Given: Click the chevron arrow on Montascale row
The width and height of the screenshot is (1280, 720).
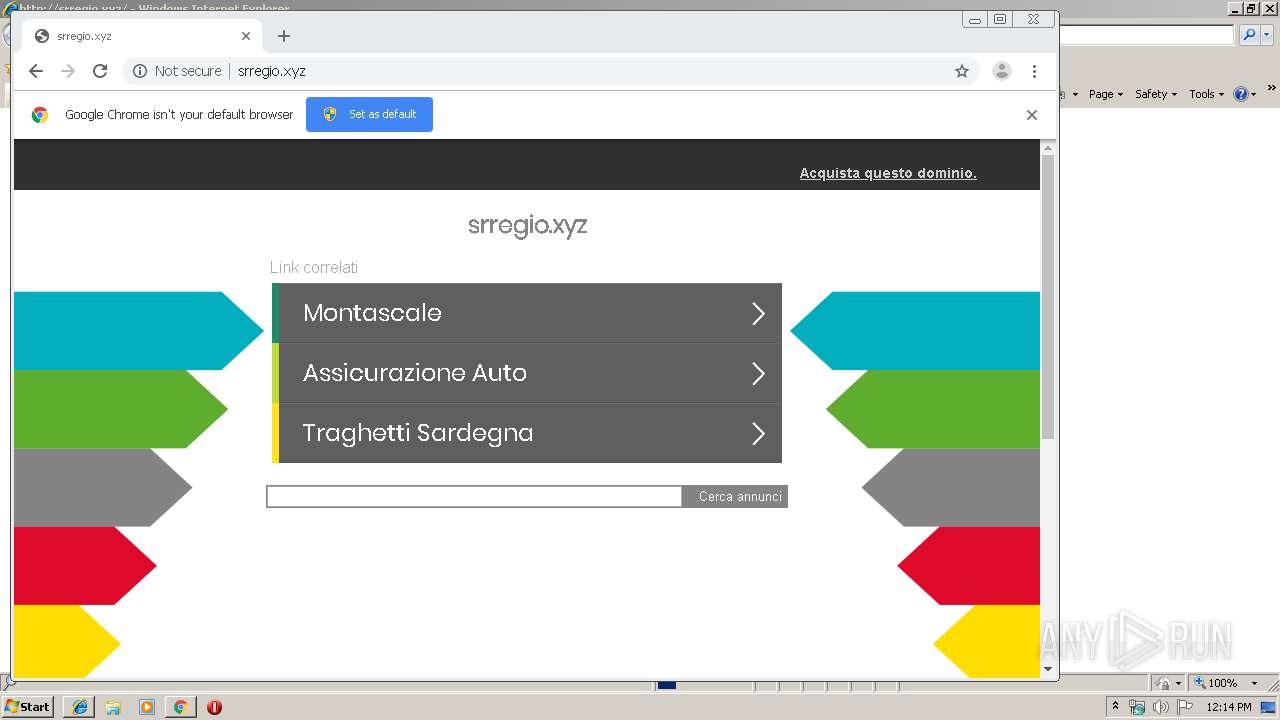Looking at the screenshot, I should point(758,314).
